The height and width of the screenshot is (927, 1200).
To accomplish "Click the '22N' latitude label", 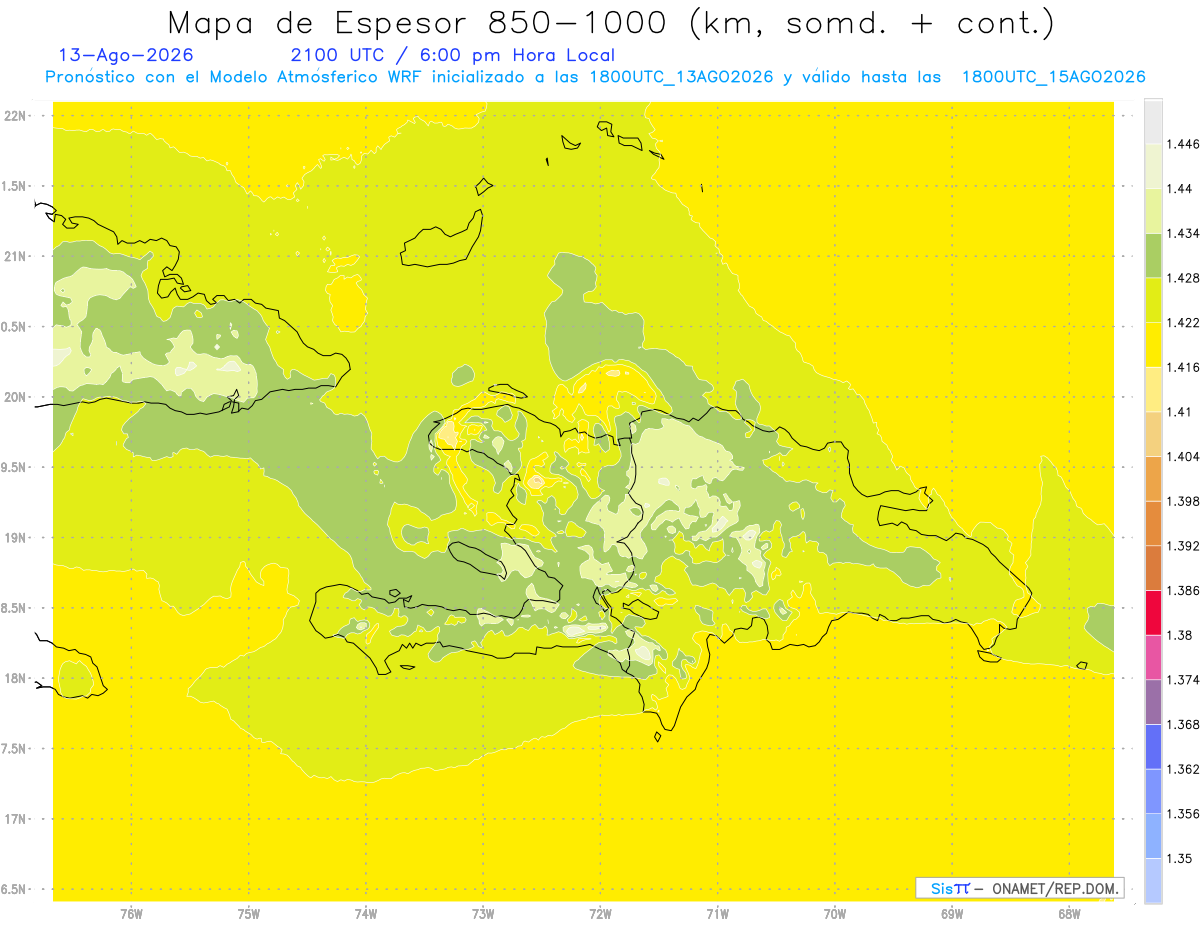I will click(16, 116).
